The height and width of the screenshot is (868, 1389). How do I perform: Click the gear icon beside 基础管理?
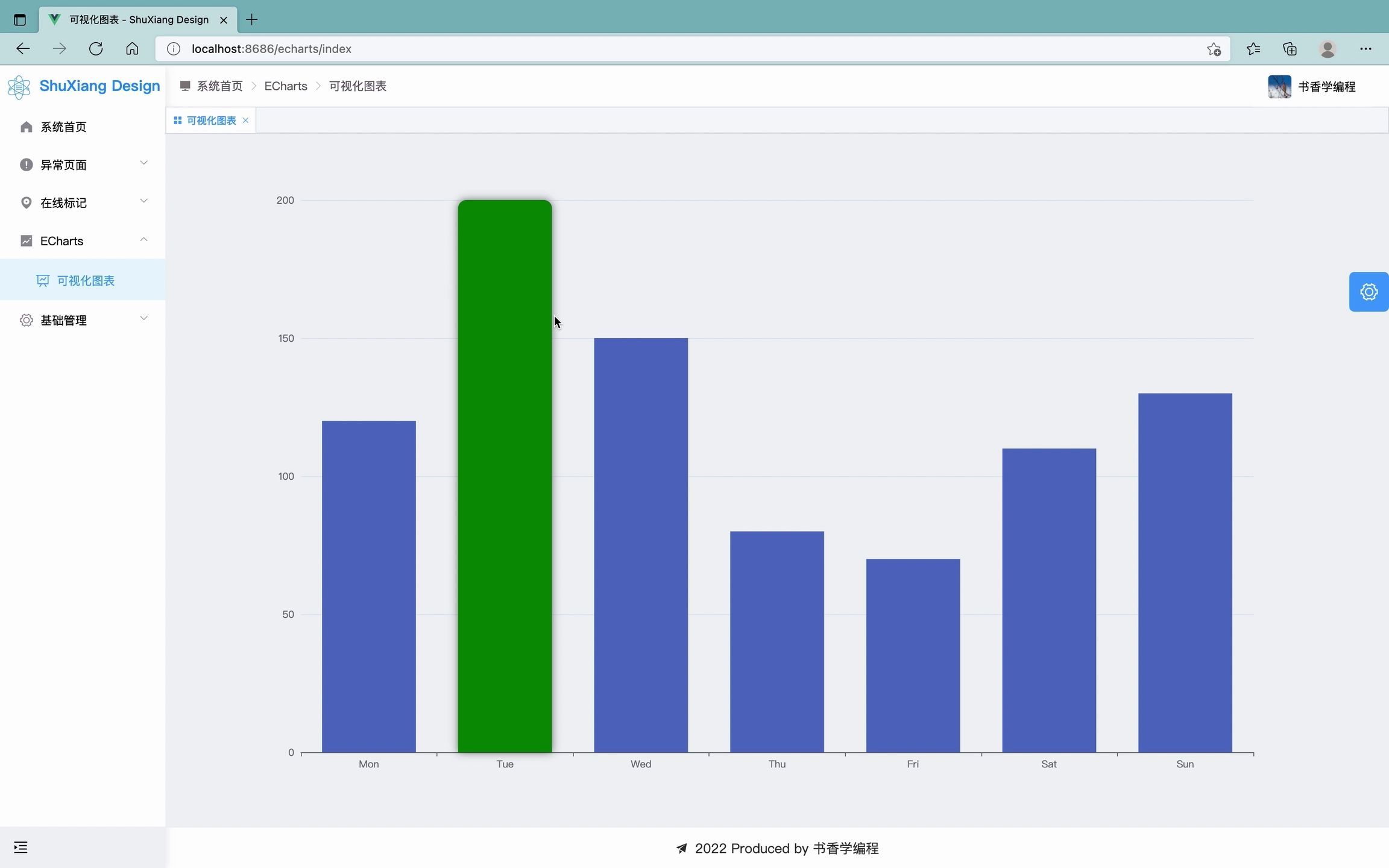26,320
